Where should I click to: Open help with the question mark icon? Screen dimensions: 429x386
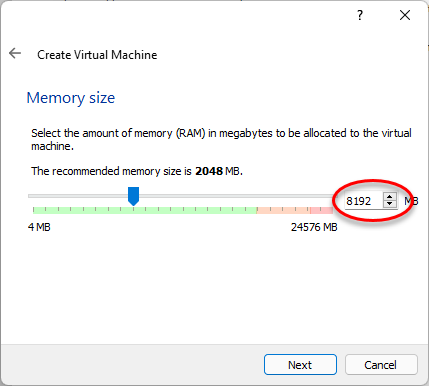click(360, 15)
